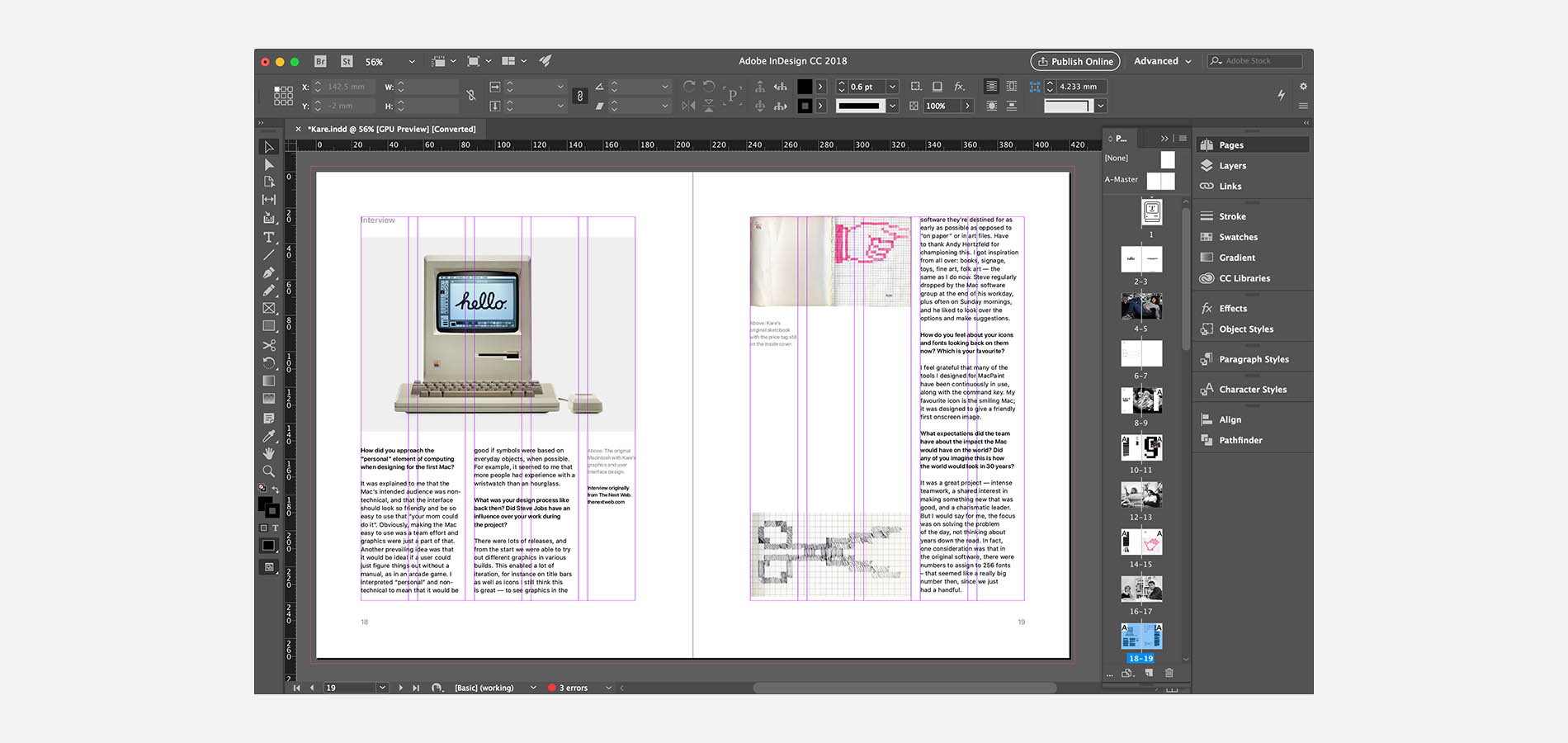Open the Paragraph Styles panel
Screen dimensions: 1568x743
[x=1252, y=359]
